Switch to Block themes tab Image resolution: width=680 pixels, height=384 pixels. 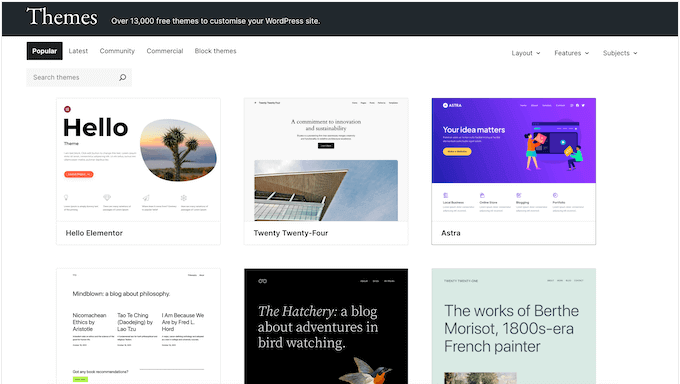click(216, 51)
